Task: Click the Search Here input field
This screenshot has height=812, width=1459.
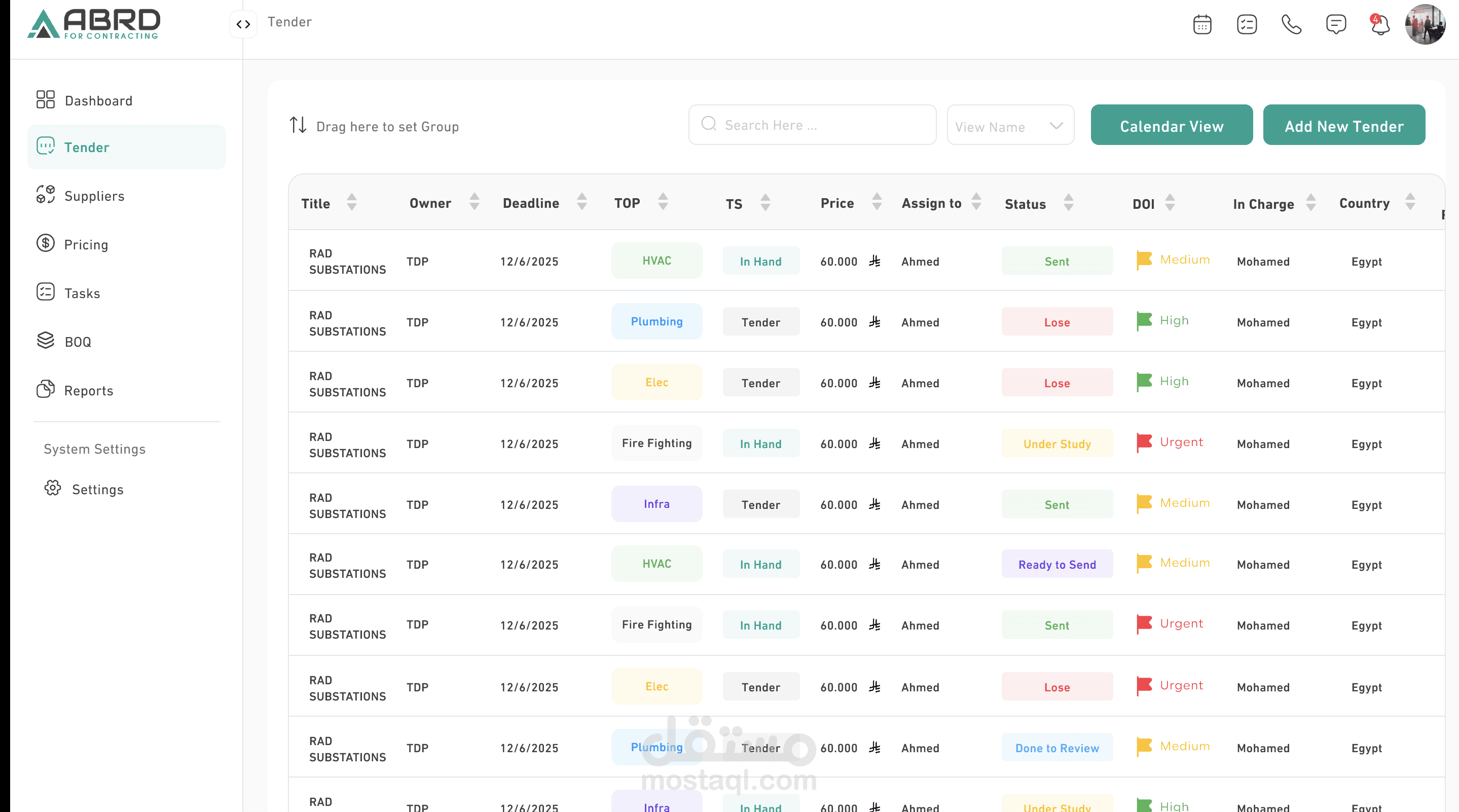Action: pyautogui.click(x=812, y=125)
